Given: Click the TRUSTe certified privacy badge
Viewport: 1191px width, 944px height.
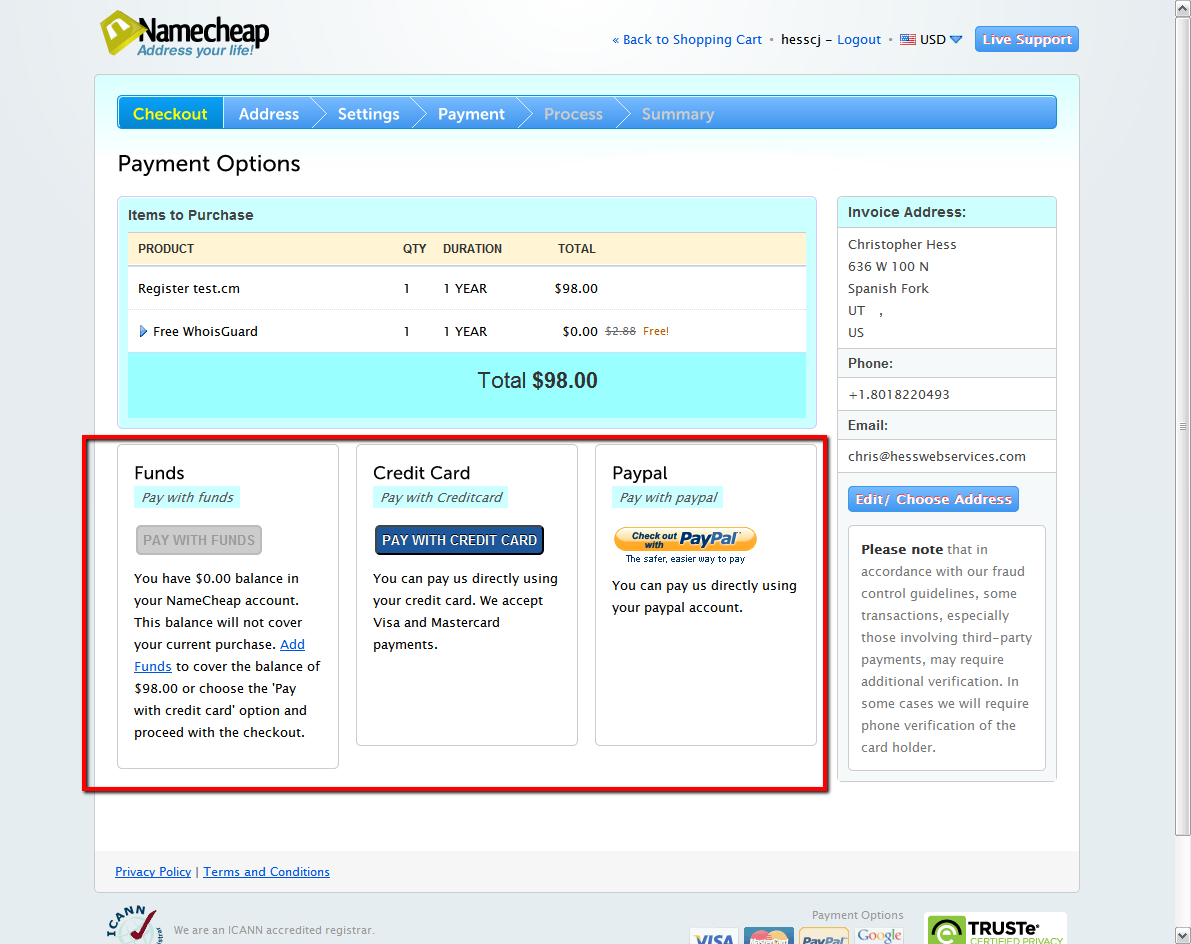Looking at the screenshot, I should coord(996,929).
